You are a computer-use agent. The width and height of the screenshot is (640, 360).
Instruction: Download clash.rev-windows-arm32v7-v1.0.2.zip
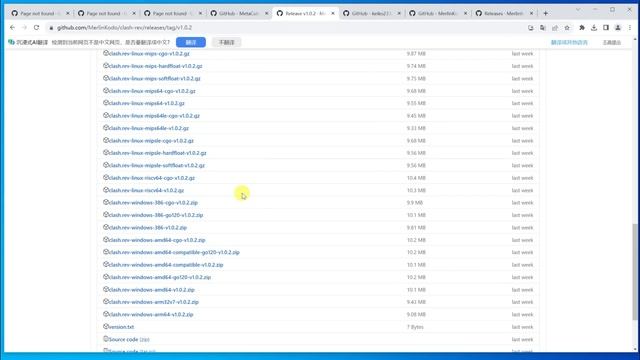coord(153,302)
